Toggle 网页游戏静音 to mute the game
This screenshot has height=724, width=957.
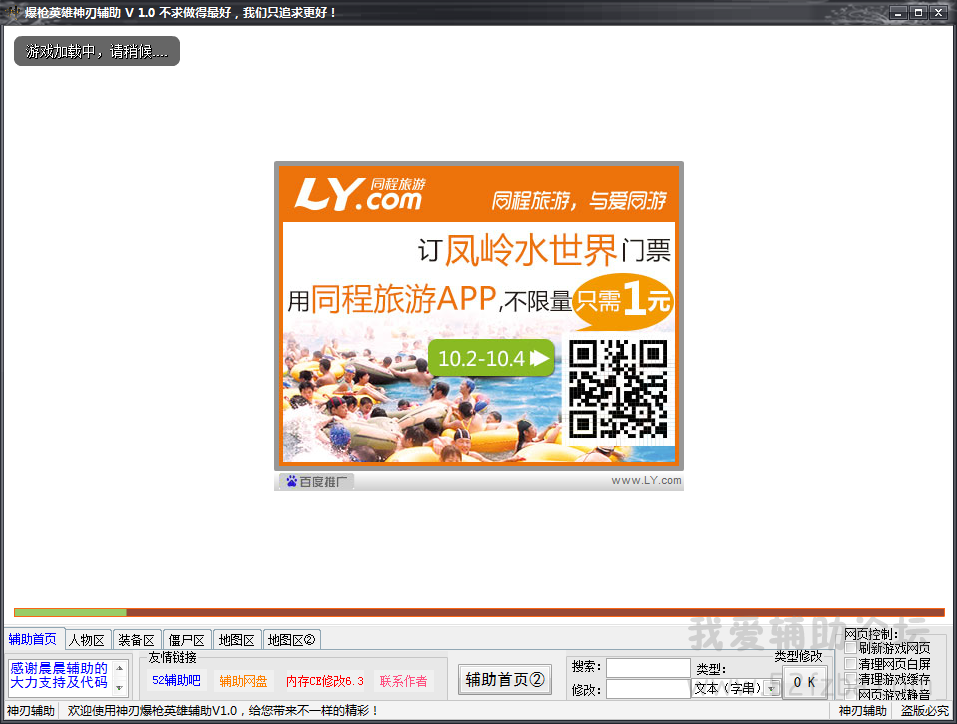click(x=850, y=693)
